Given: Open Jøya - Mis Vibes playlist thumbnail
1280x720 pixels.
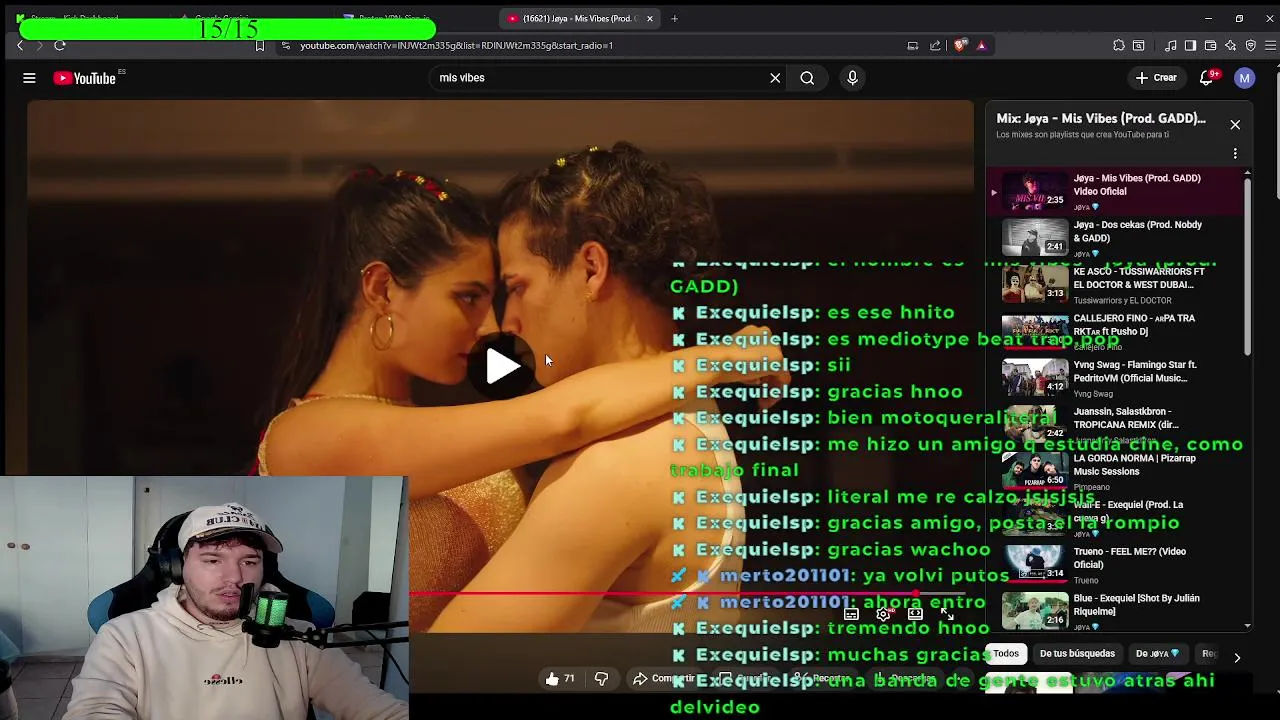Looking at the screenshot, I should click(1035, 191).
